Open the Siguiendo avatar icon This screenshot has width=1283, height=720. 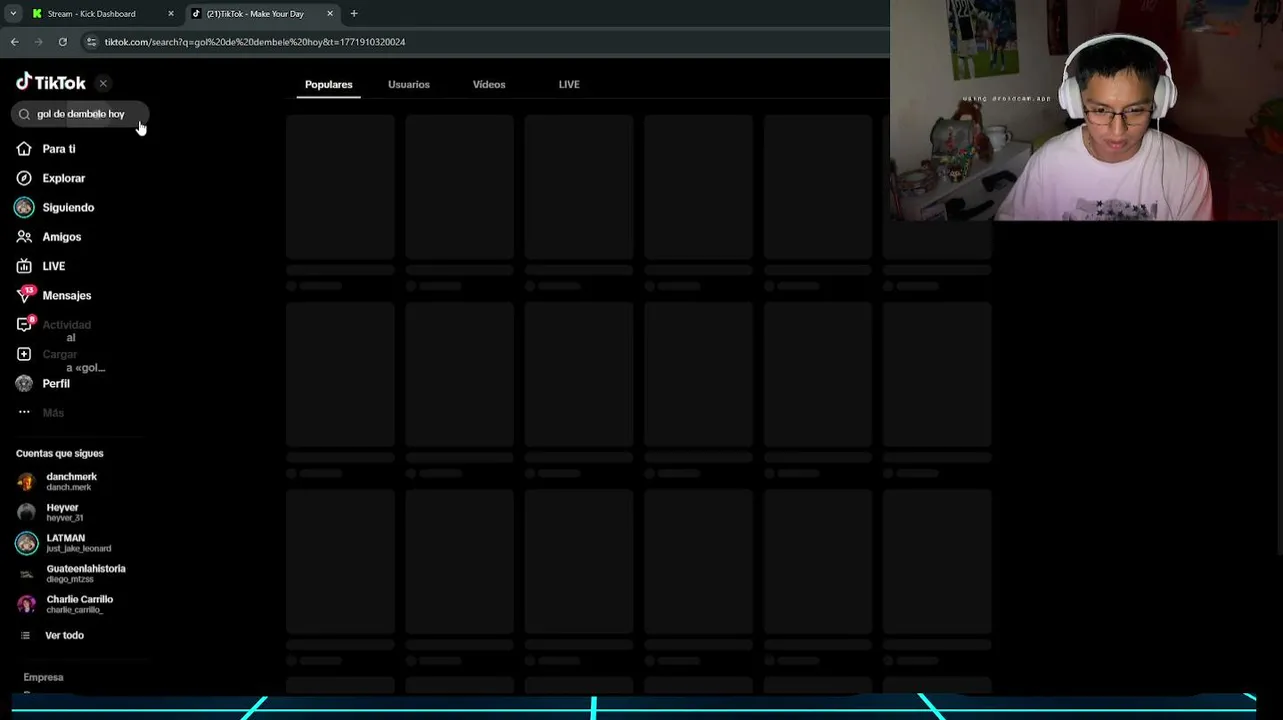(24, 207)
